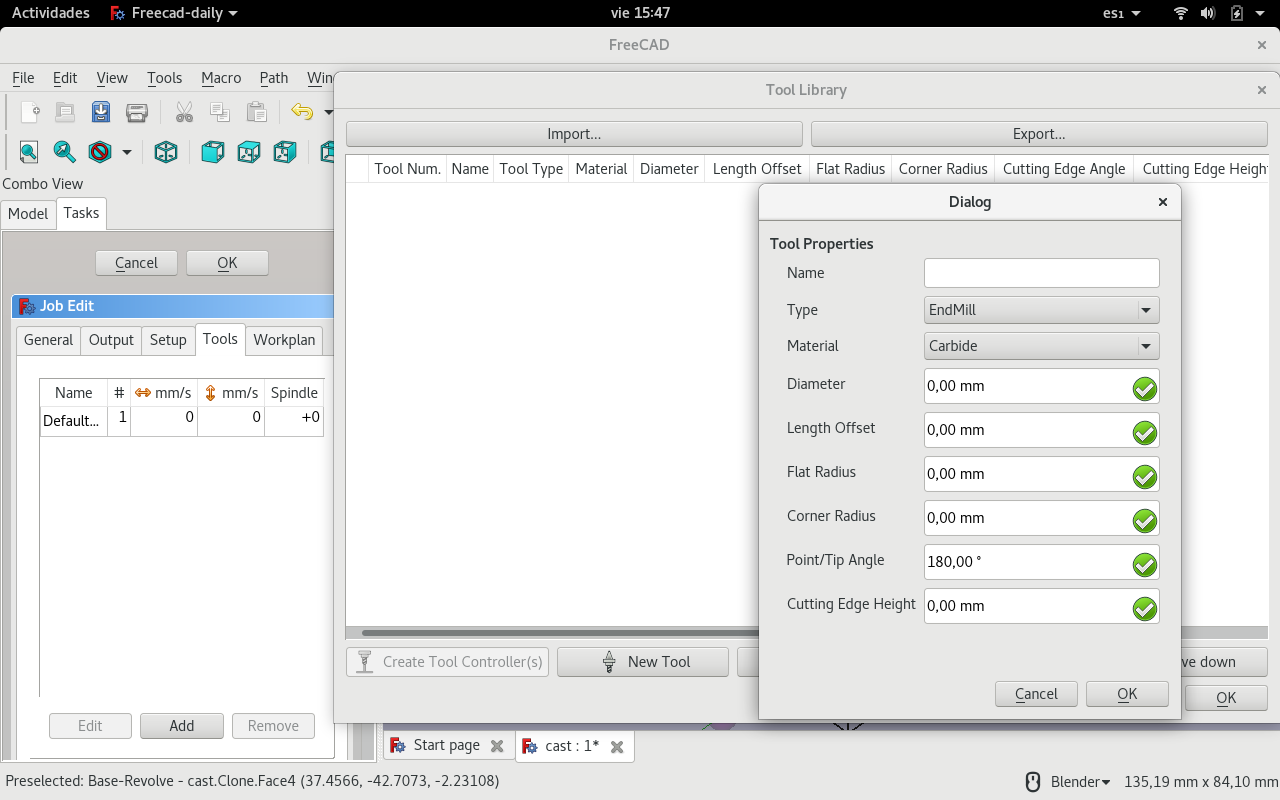Click Add in the Job Edit Tools tab
Image resolution: width=1280 pixels, height=800 pixels.
click(182, 726)
